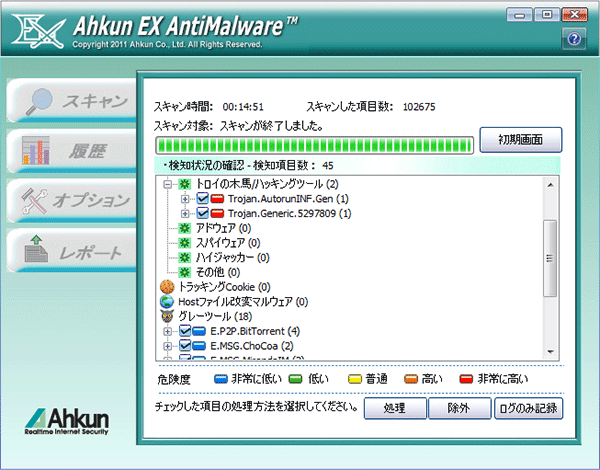Click the bar chart history icon
This screenshot has height=470, width=600.
[36, 150]
